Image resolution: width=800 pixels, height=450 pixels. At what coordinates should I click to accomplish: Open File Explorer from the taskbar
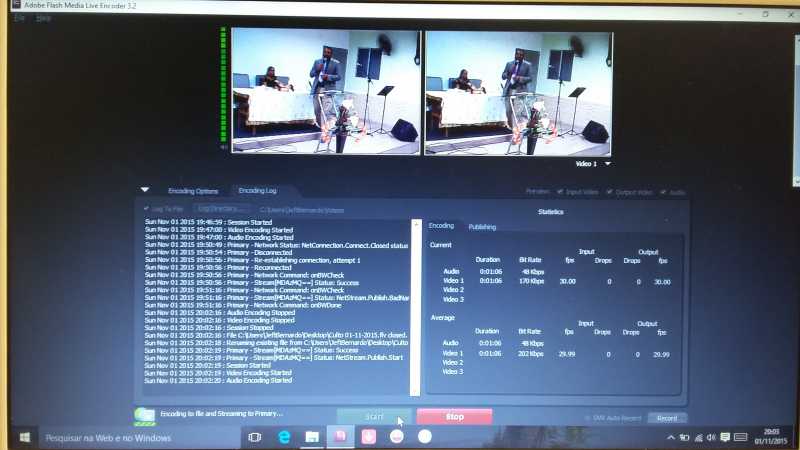[312, 437]
